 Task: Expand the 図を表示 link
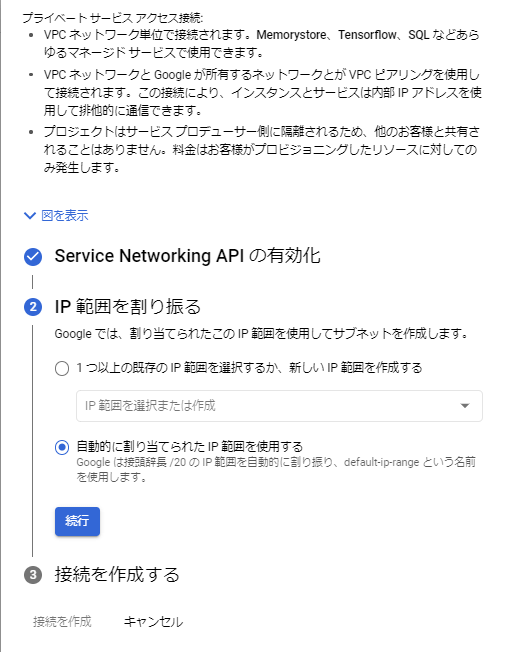point(65,215)
